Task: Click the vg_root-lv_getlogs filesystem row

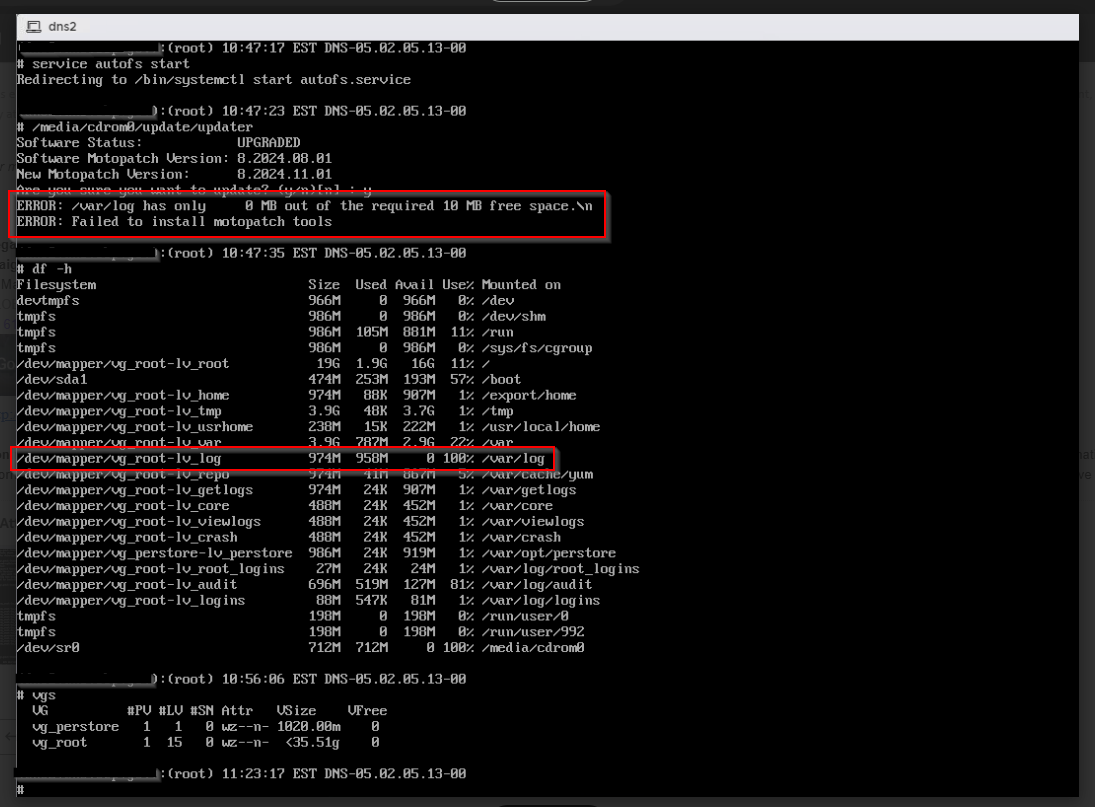Action: point(297,490)
